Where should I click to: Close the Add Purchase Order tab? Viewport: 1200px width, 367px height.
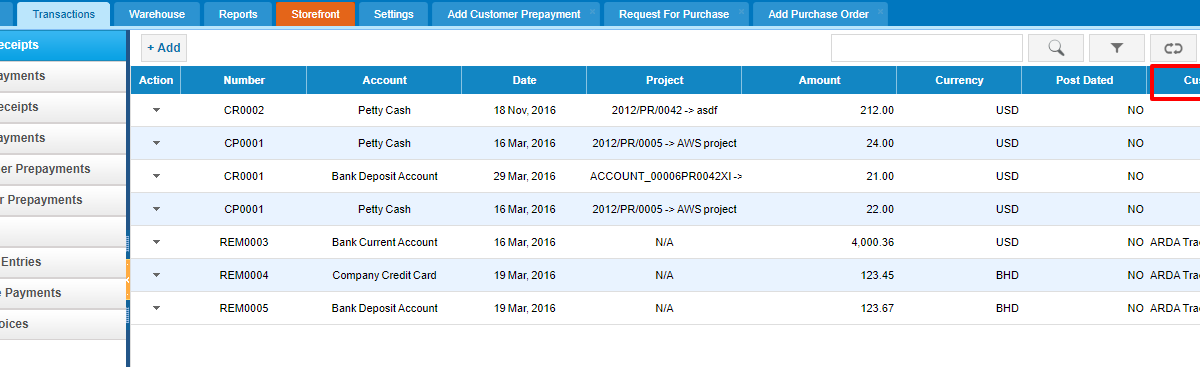point(880,9)
